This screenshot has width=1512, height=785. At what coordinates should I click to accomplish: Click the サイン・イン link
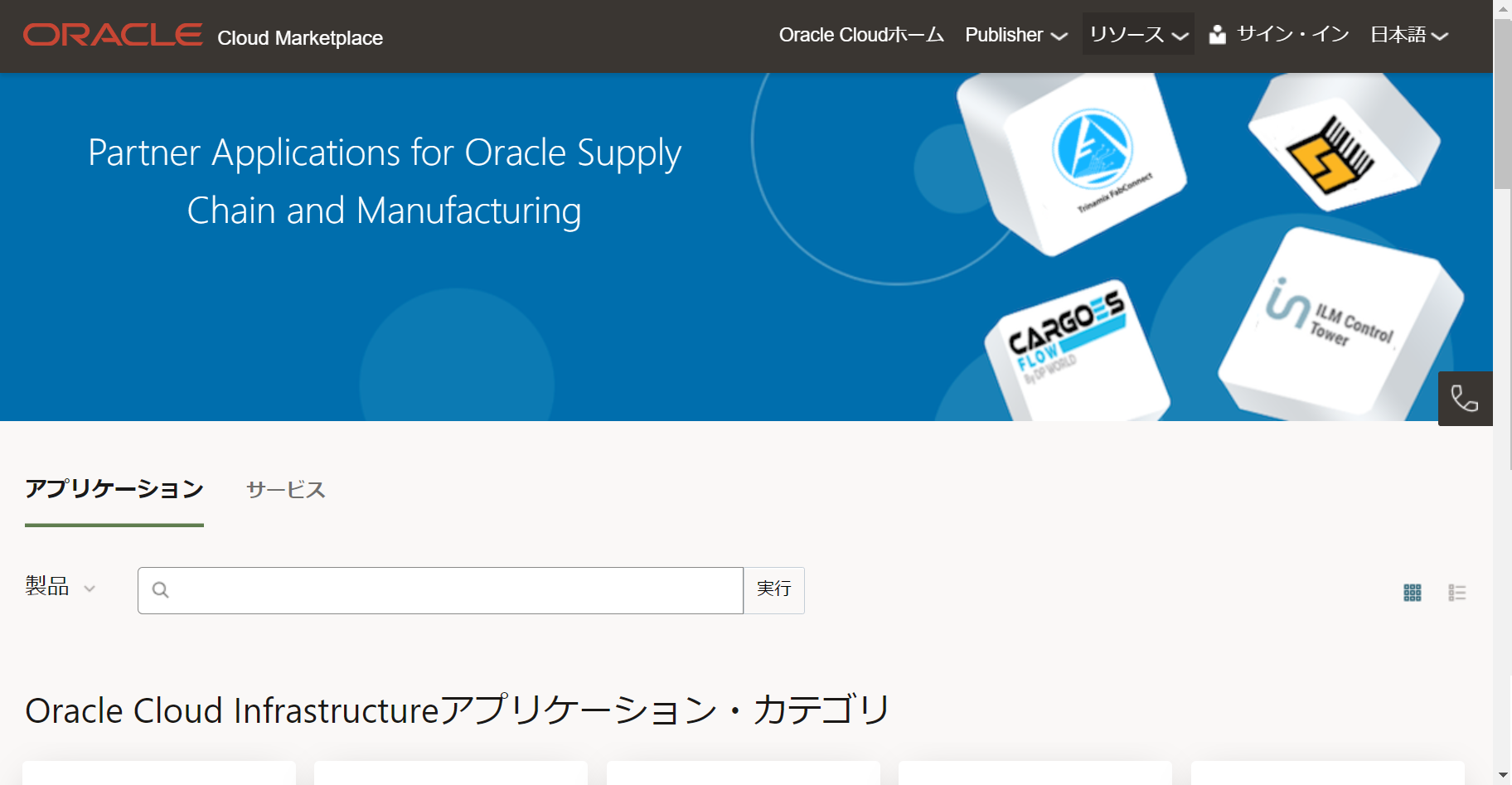[x=1291, y=35]
